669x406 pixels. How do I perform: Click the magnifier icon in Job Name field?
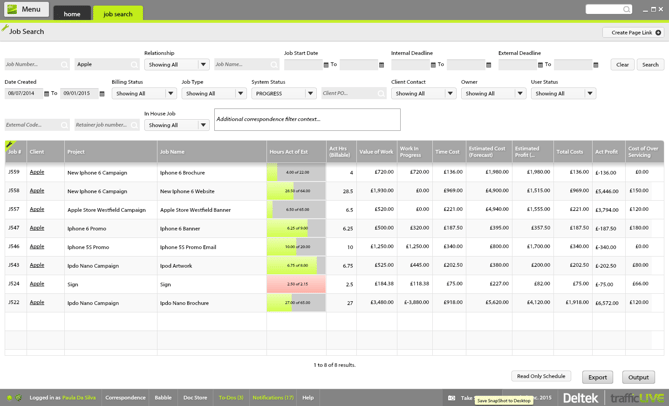(274, 65)
